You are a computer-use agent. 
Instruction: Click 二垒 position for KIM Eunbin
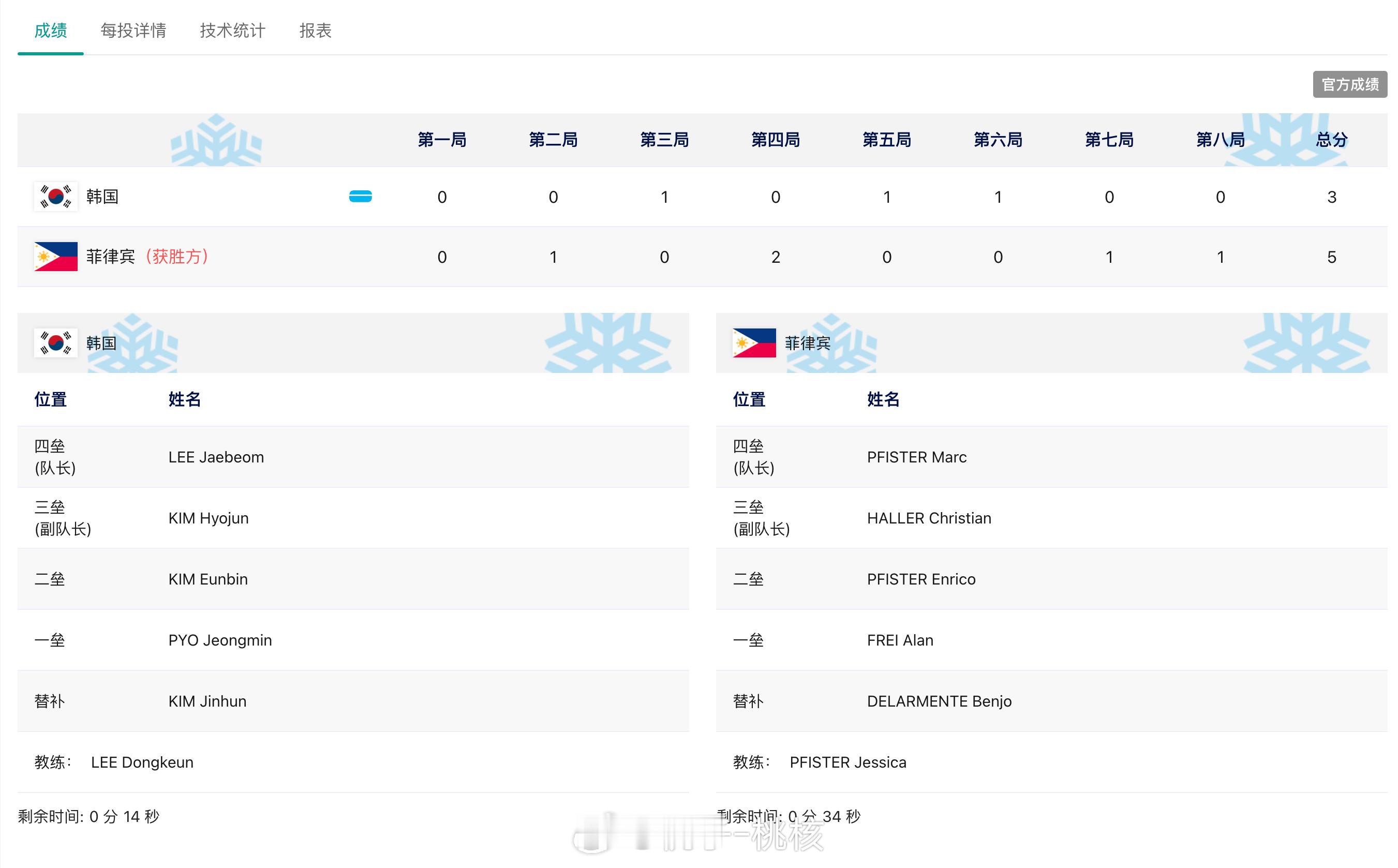tap(49, 579)
